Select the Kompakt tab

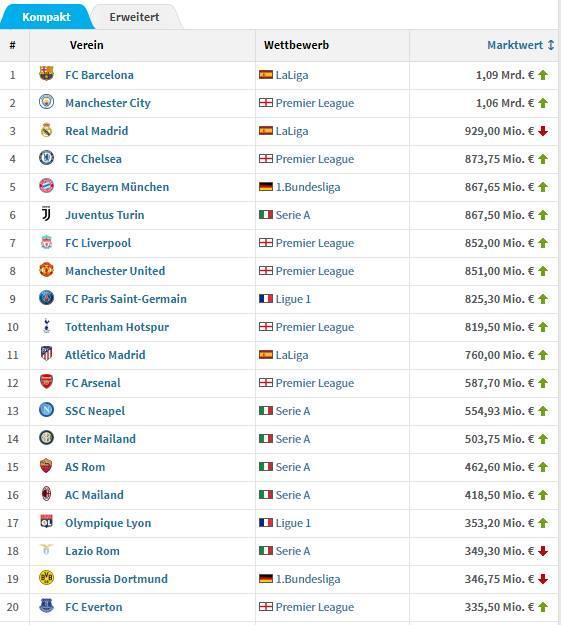coord(46,17)
